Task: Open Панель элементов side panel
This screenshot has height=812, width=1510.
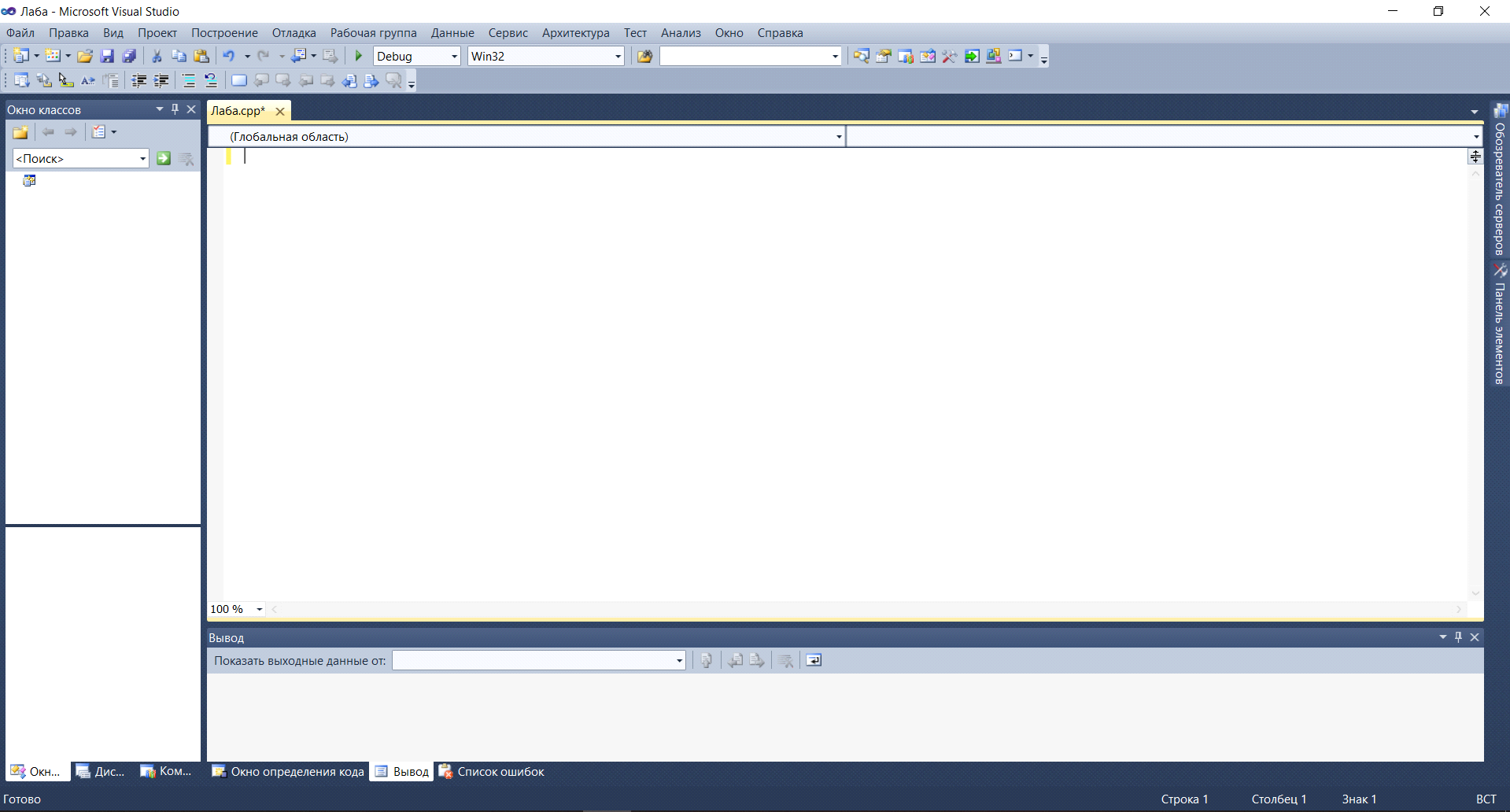Action: point(1500,324)
